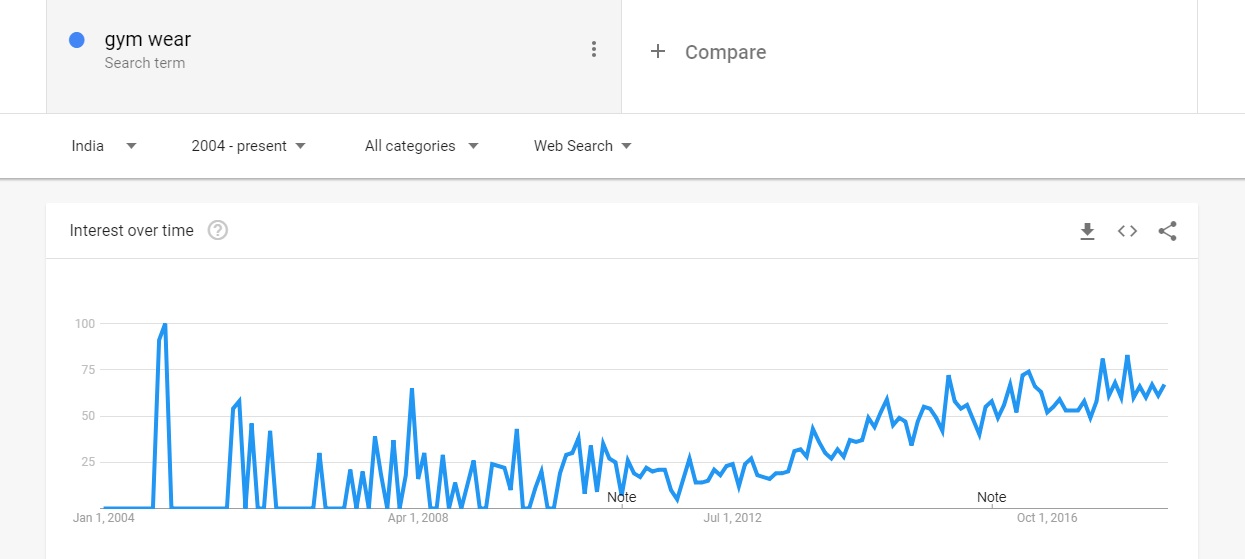The height and width of the screenshot is (559, 1245).
Task: Select the gym wear search term box
Action: (334, 56)
